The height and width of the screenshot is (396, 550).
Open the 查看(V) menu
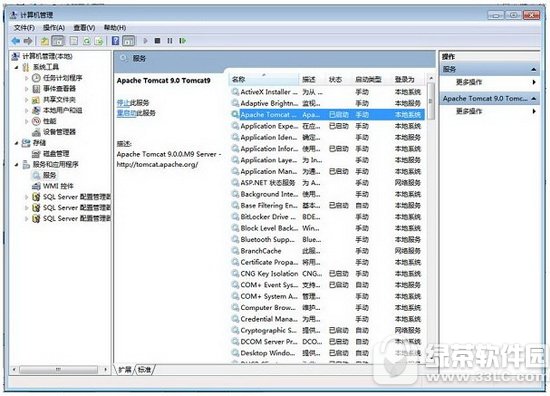pyautogui.click(x=84, y=28)
